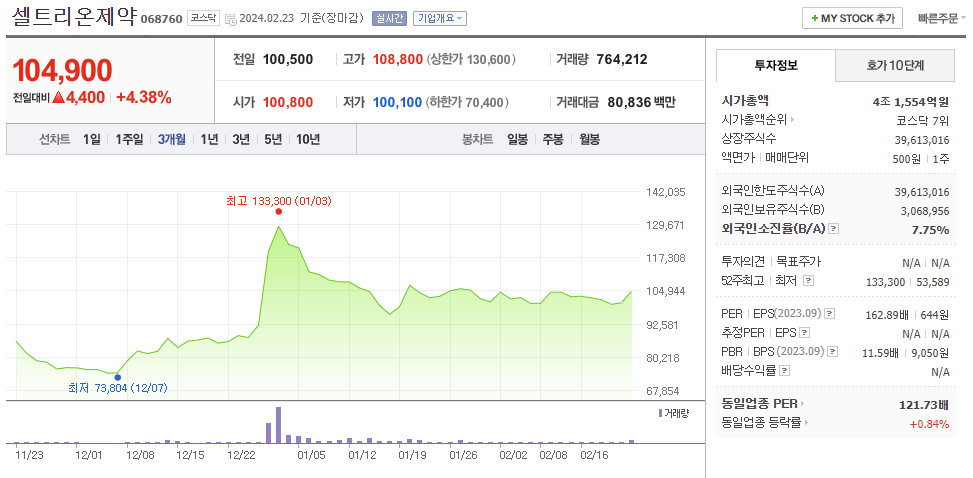Click the red 최고 133,300 peak marker

pyautogui.click(x=279, y=212)
